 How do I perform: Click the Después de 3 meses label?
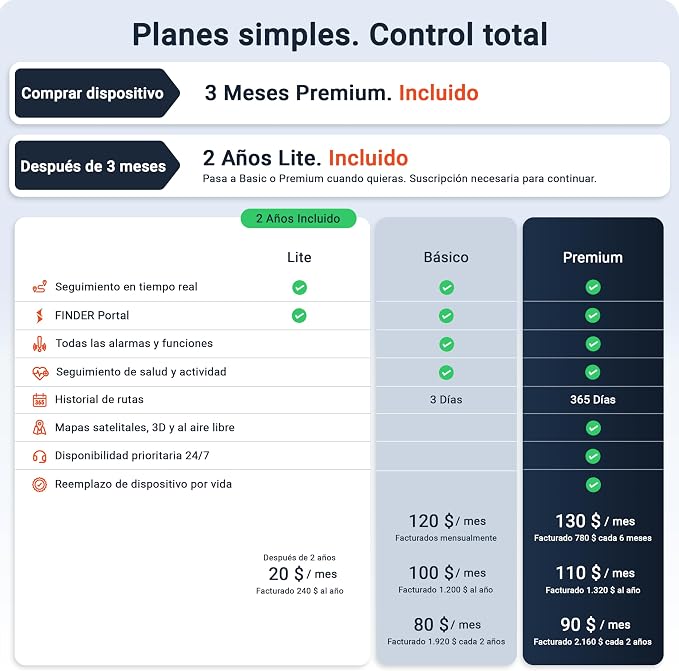(x=97, y=166)
